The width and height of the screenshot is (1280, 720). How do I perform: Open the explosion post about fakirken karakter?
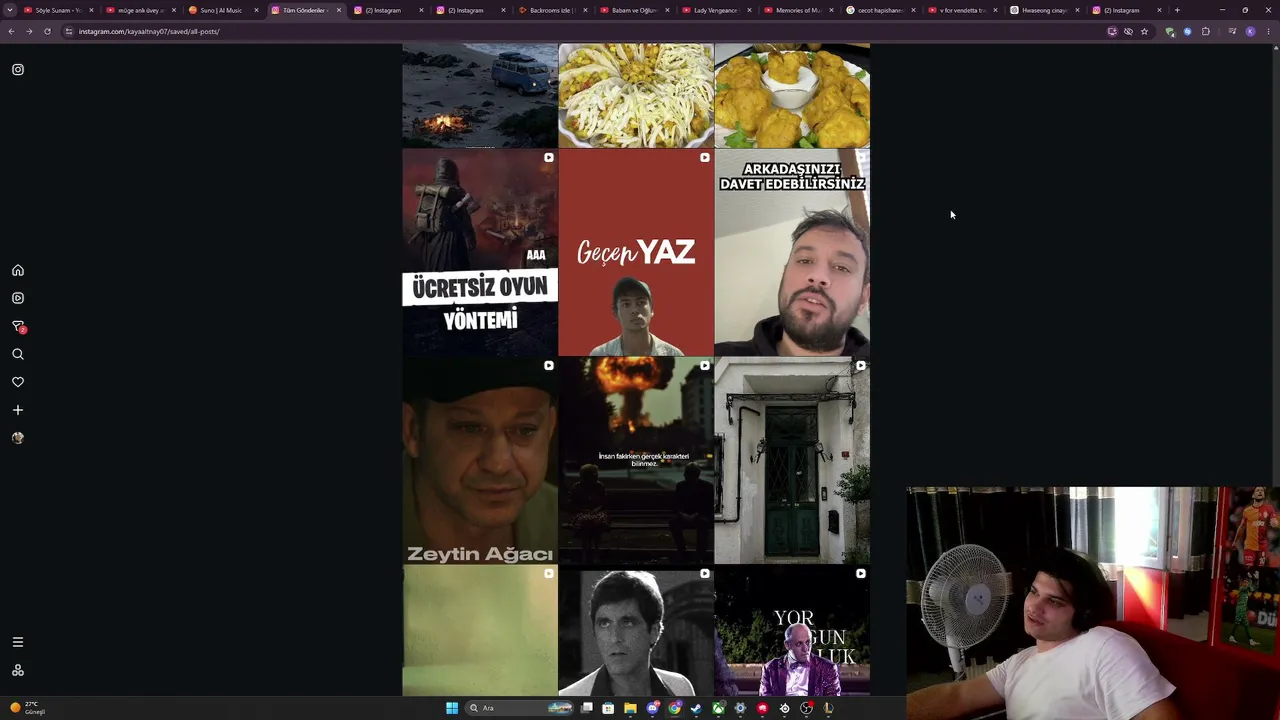tap(636, 461)
